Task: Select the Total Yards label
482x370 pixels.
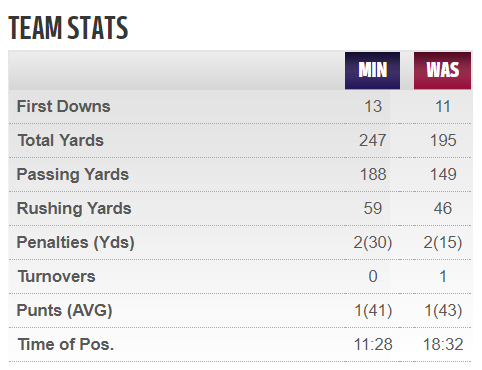Action: pyautogui.click(x=61, y=140)
